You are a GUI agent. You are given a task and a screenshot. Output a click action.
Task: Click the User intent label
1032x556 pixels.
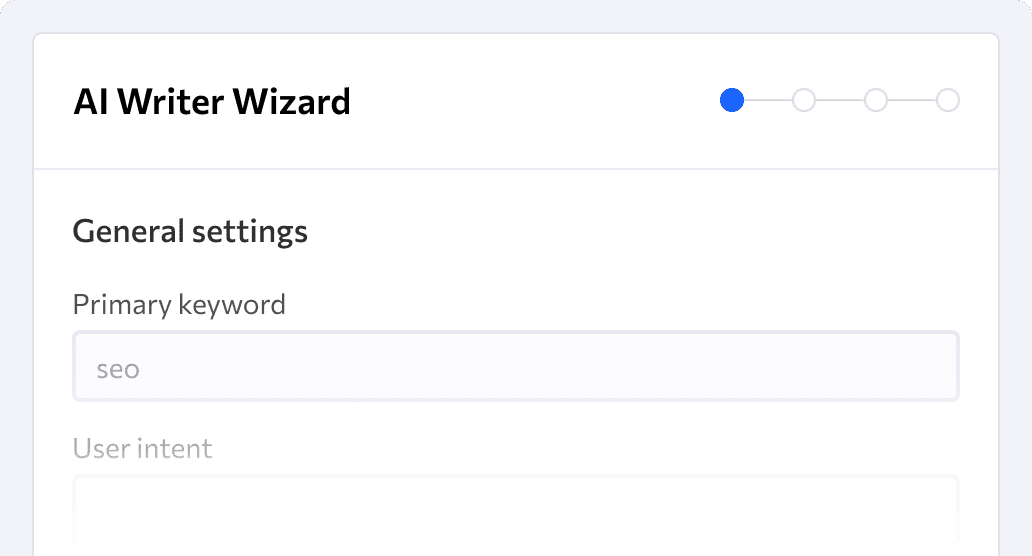coord(142,449)
